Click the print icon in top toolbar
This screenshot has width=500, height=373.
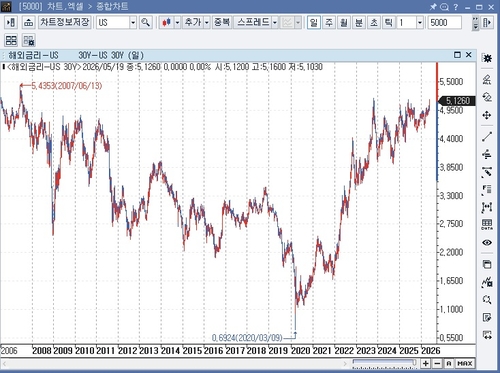[x=28, y=23]
